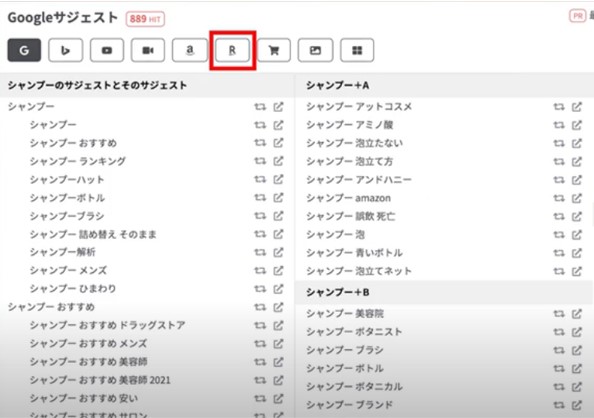Select the image search source icon
Screen dimensions: 594x418
click(x=316, y=50)
